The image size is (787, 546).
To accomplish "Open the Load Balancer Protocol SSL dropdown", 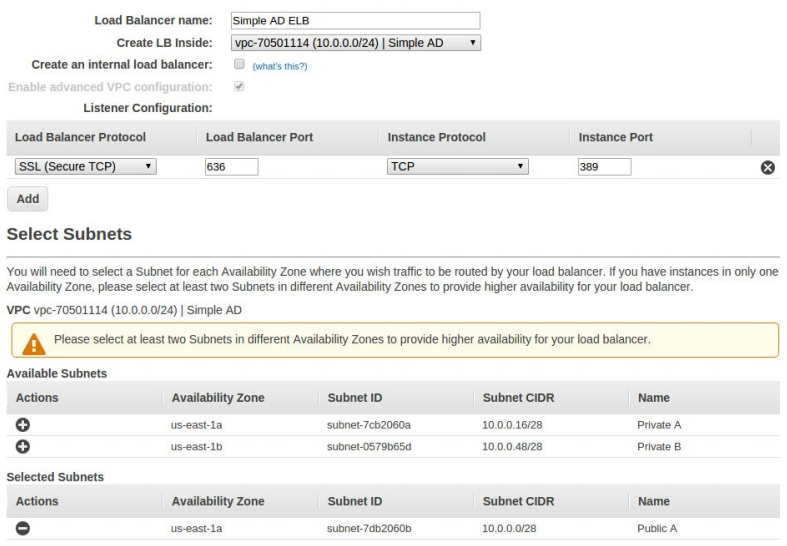I will click(x=85, y=167).
